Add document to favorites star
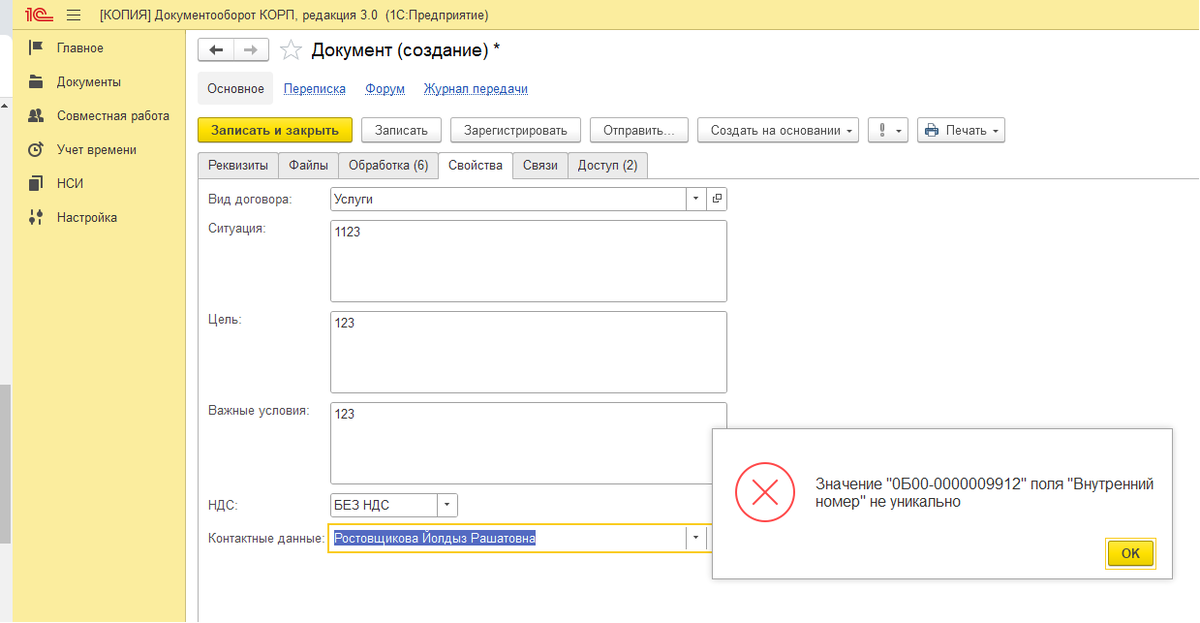This screenshot has width=1200, height=623. [290, 50]
